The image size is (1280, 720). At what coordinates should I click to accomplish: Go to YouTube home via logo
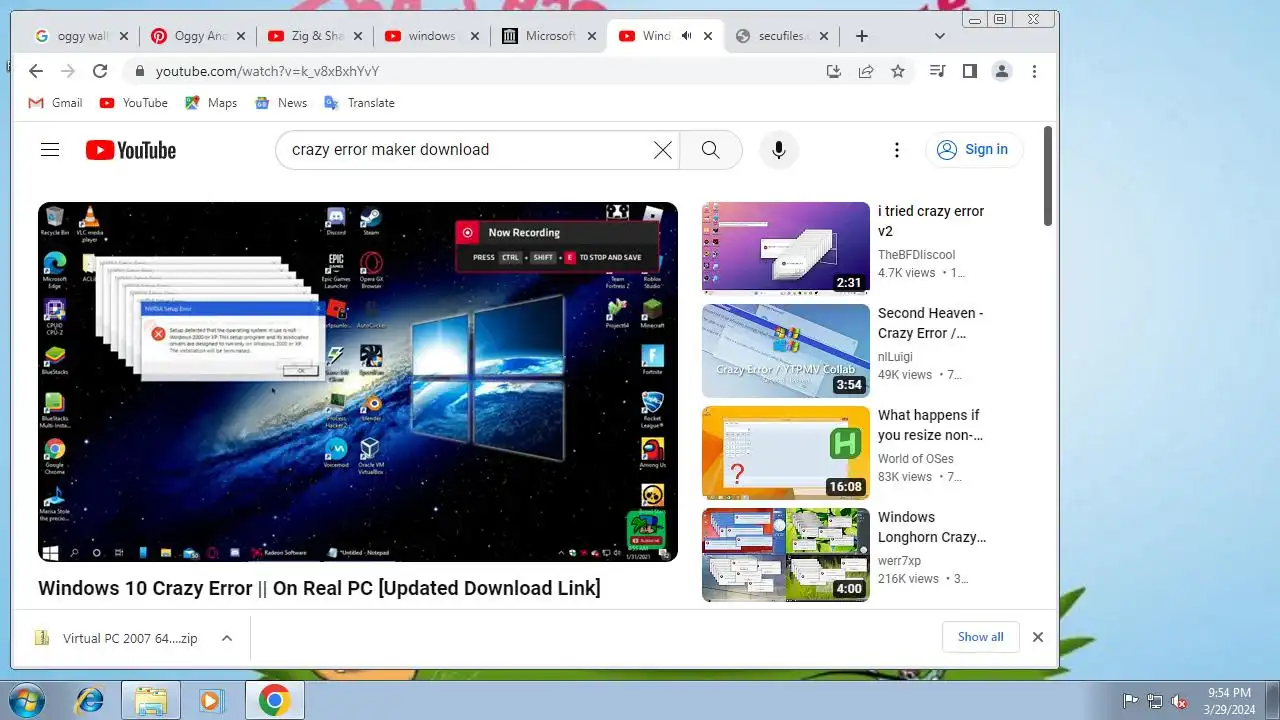[x=130, y=150]
